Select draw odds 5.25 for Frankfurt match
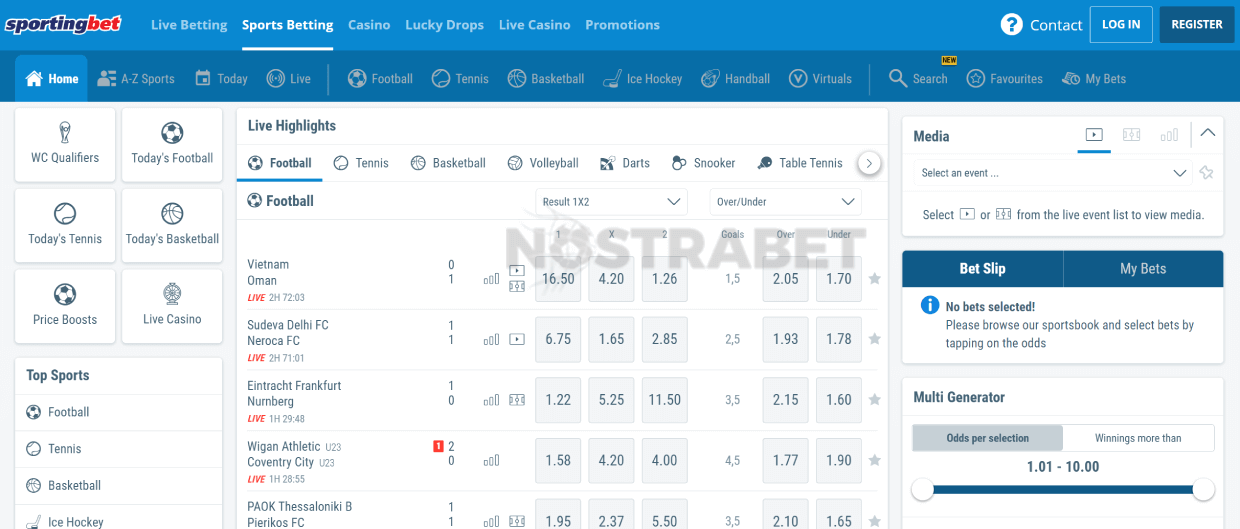 click(x=611, y=400)
